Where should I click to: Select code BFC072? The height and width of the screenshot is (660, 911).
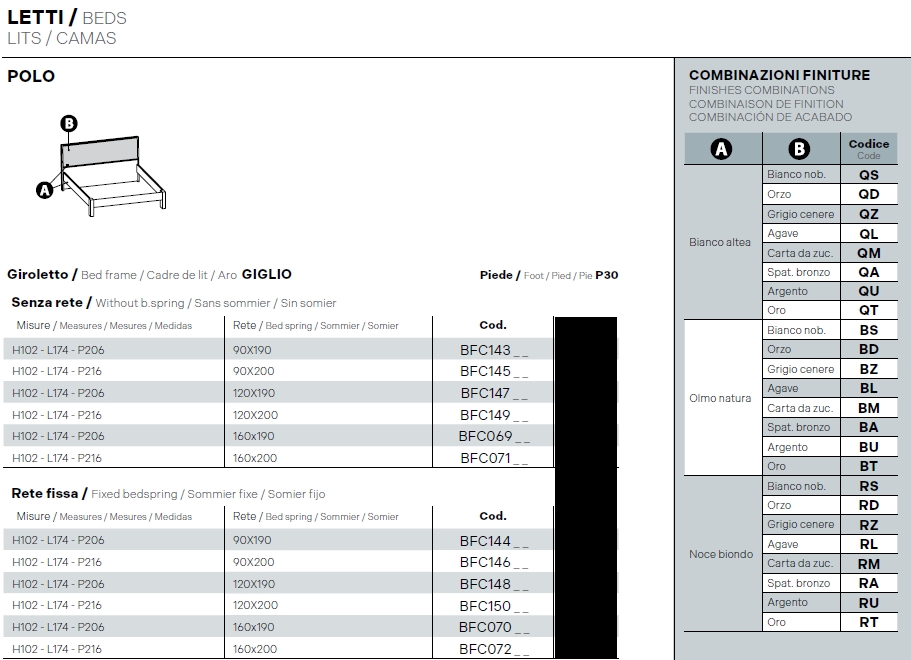[494, 649]
